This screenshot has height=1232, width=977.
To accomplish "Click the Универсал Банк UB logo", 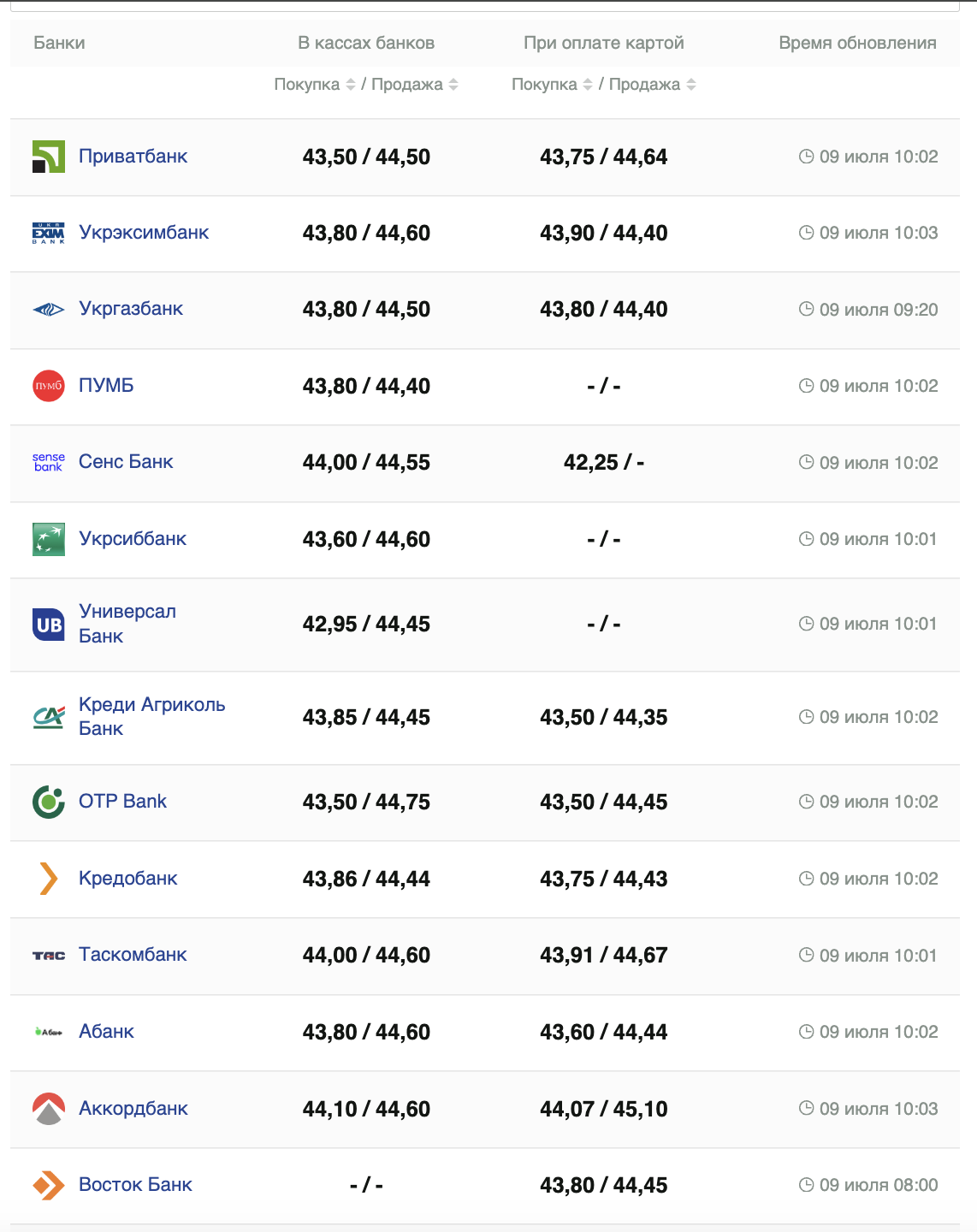I will tap(49, 625).
